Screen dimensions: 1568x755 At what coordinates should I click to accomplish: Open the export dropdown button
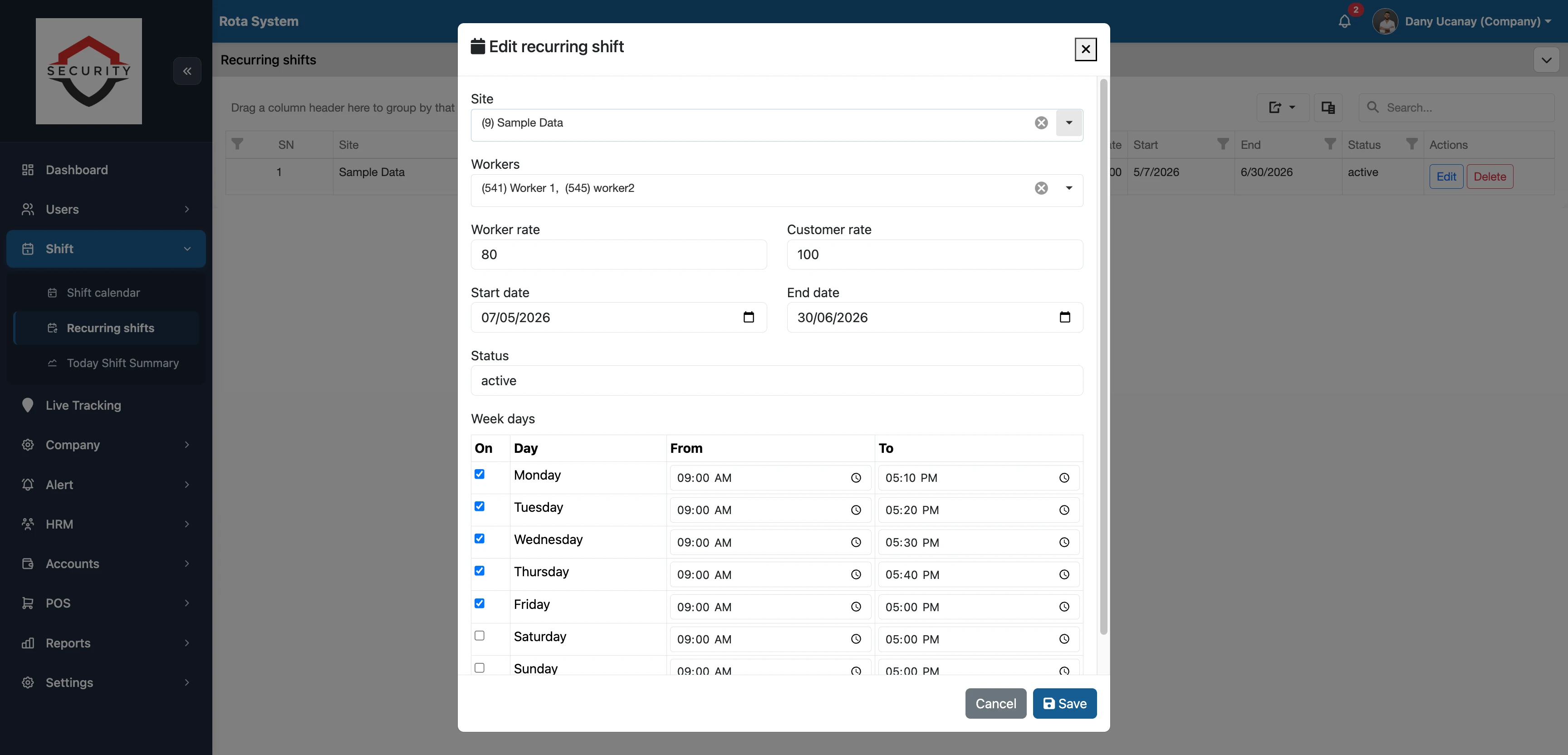pos(1283,108)
